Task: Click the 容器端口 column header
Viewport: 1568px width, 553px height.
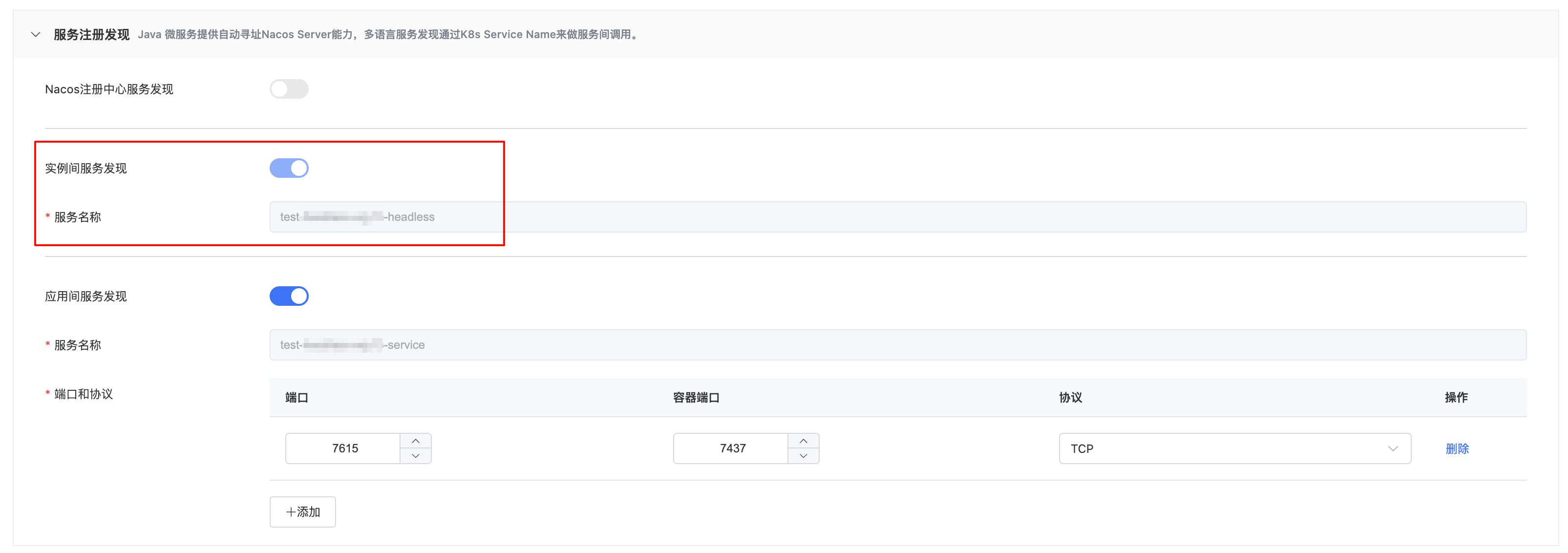Action: pyautogui.click(x=696, y=398)
